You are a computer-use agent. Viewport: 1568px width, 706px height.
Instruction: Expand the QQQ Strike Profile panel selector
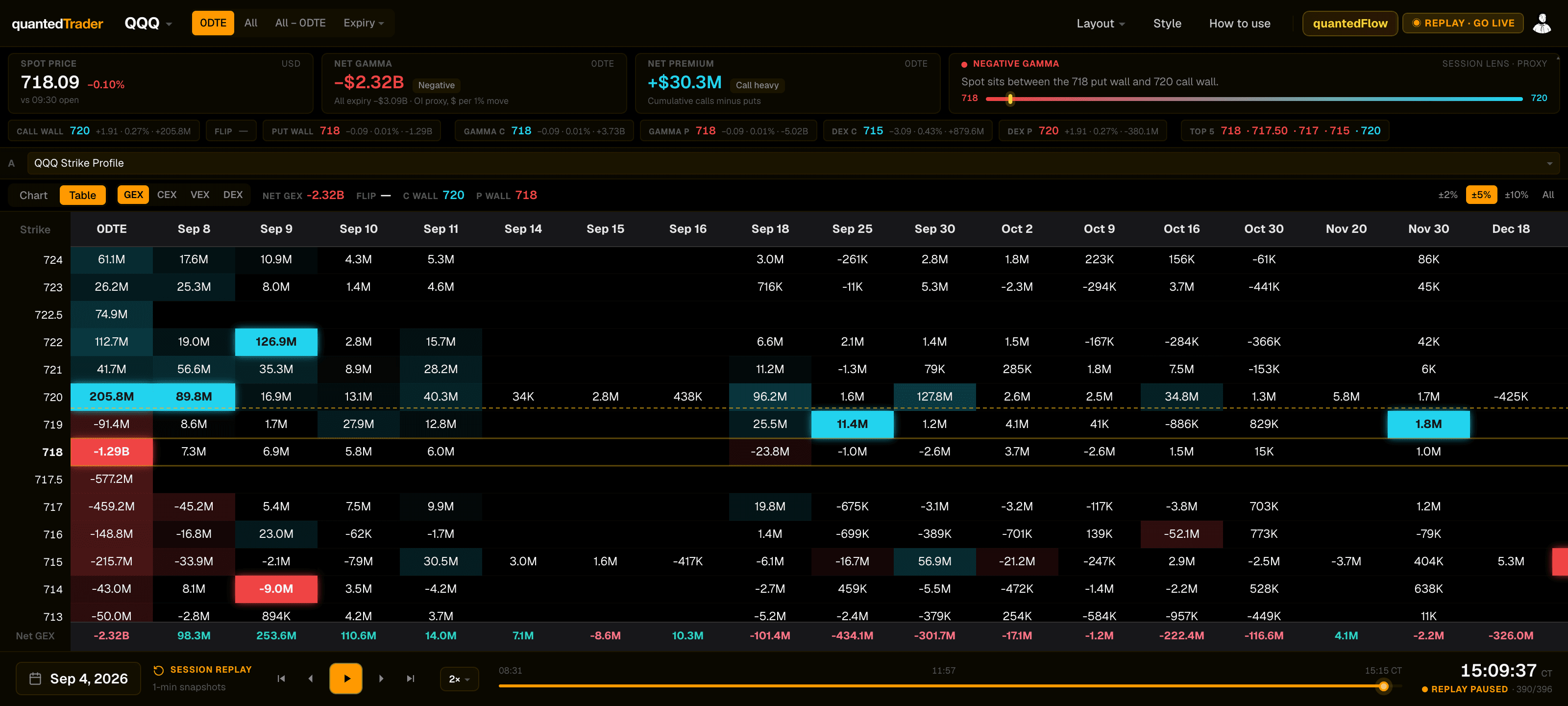[794, 163]
